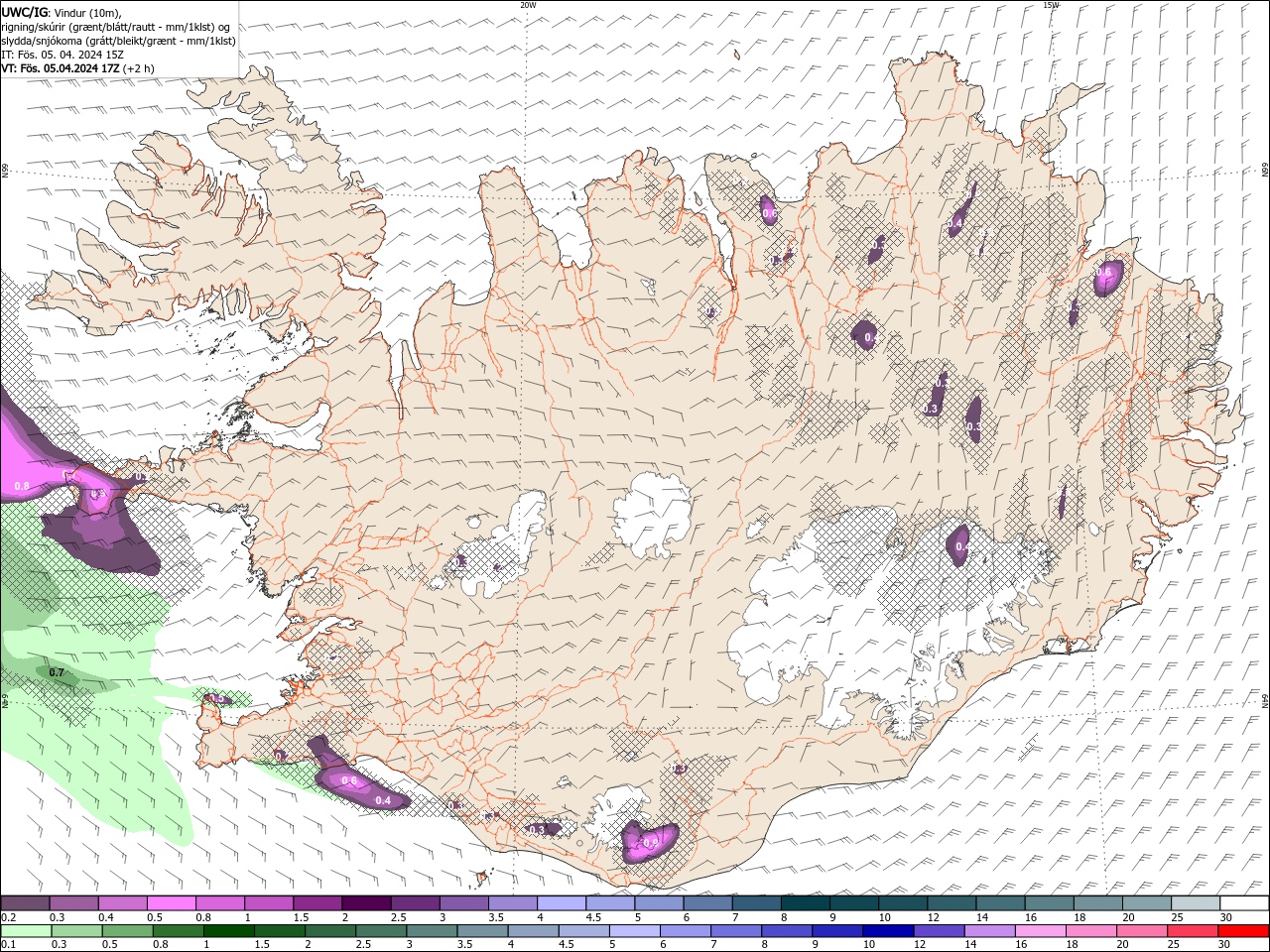
Task: Choose the rain-scale swatch starting at 2.5
Action: 381,931
